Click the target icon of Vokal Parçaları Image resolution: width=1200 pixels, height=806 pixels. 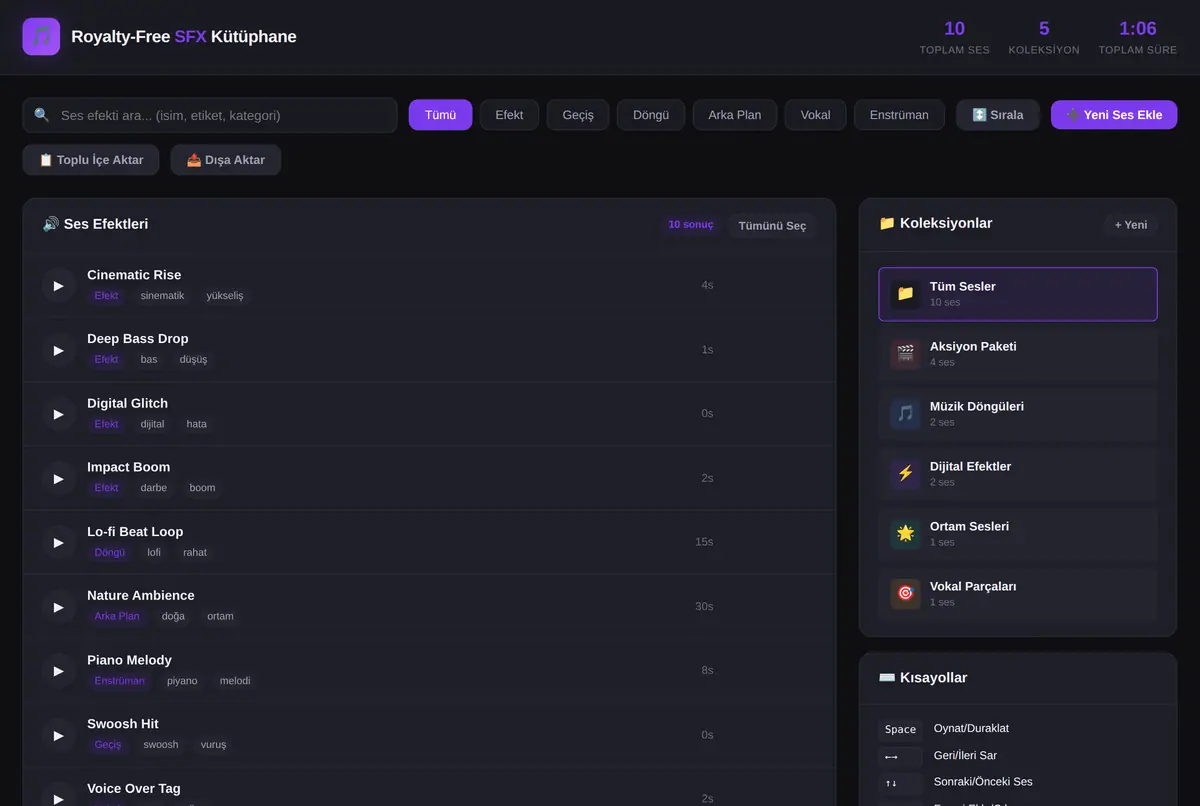tap(906, 594)
